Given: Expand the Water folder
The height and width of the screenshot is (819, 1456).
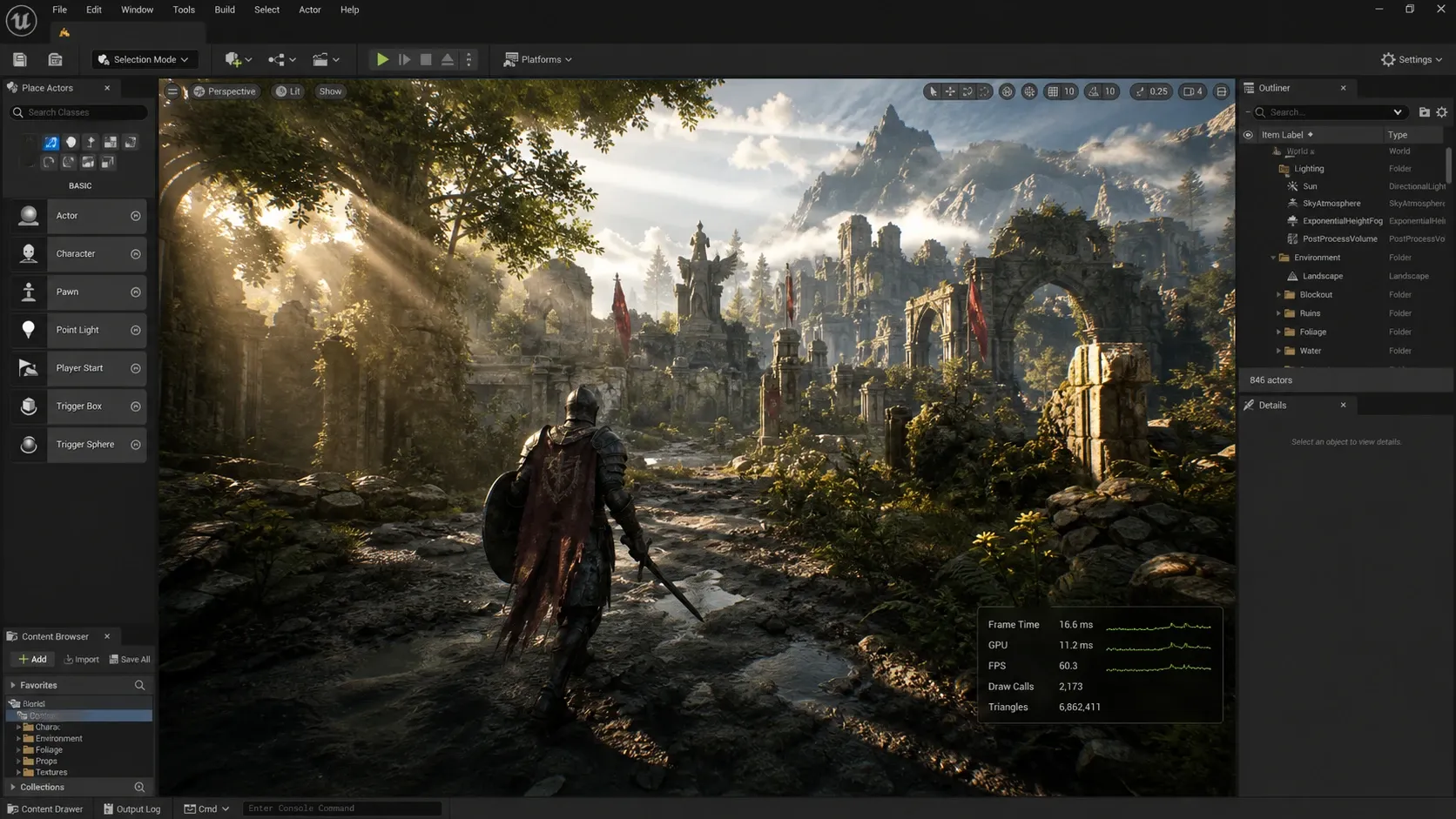Looking at the screenshot, I should [x=1278, y=351].
